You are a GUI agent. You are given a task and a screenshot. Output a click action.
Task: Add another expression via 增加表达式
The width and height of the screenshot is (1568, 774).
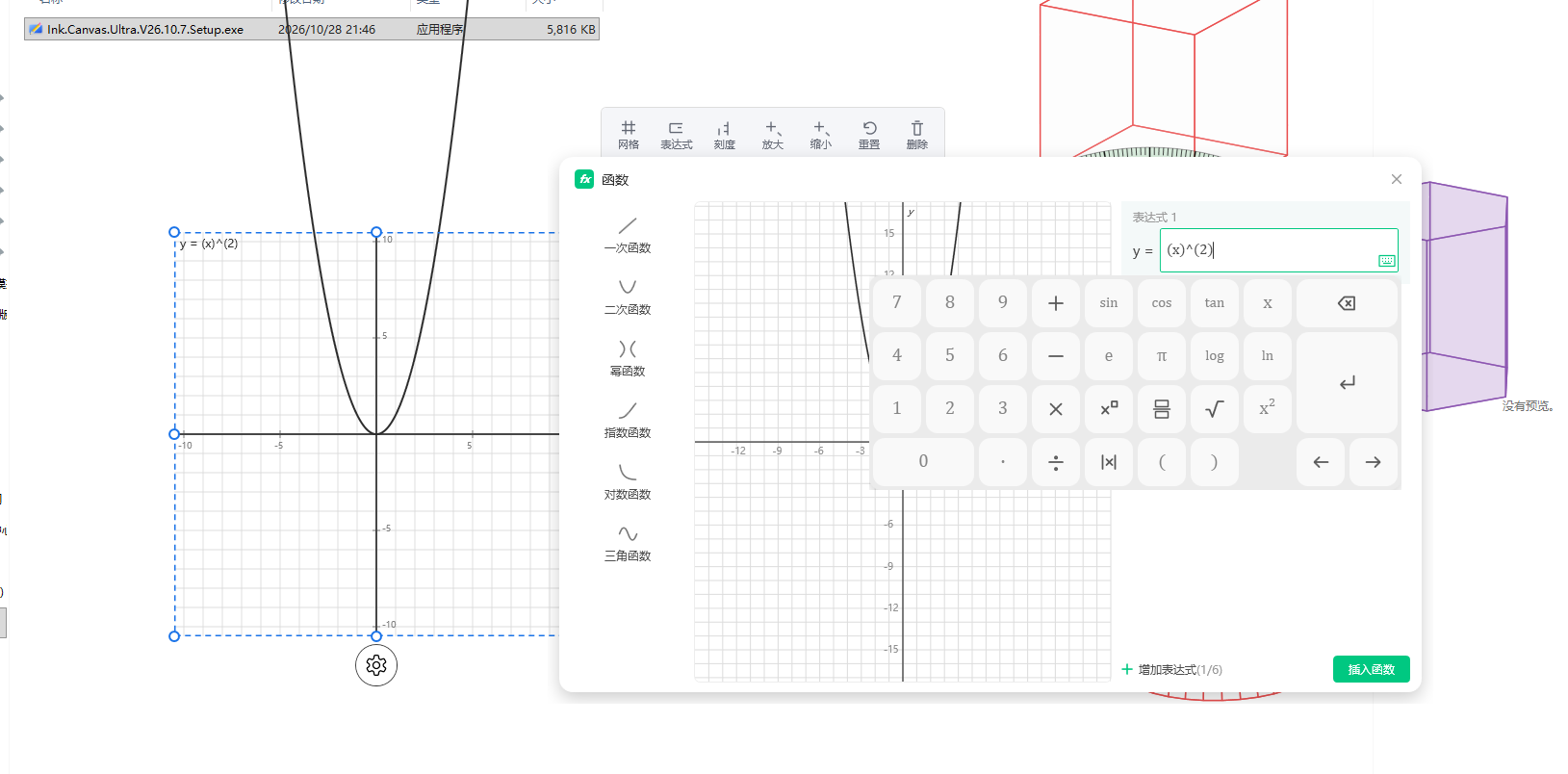(1171, 669)
